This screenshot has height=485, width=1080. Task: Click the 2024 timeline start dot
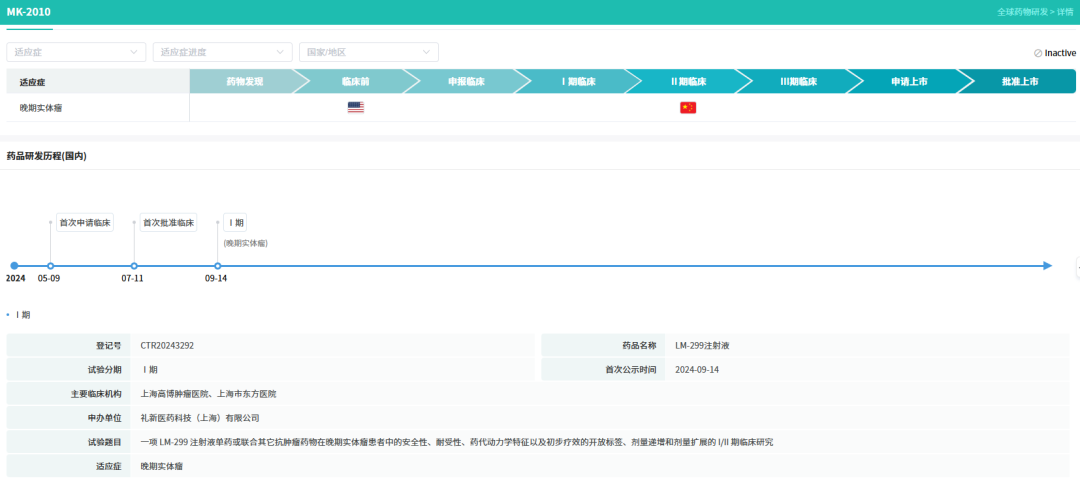pyautogui.click(x=14, y=266)
